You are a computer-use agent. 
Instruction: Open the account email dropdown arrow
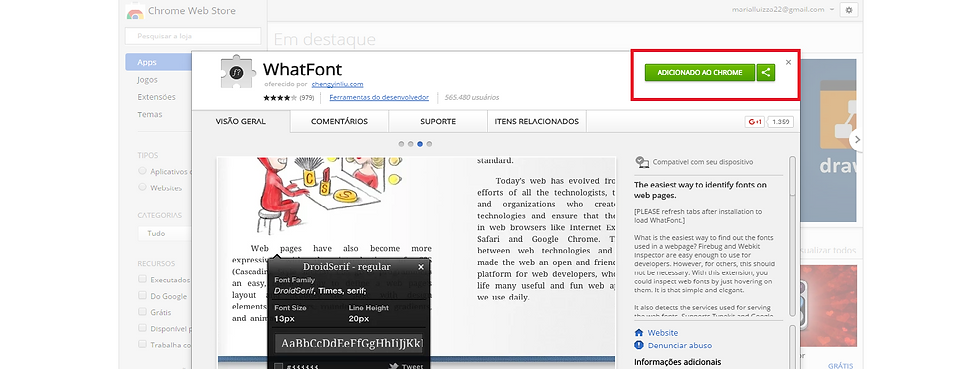coord(832,10)
